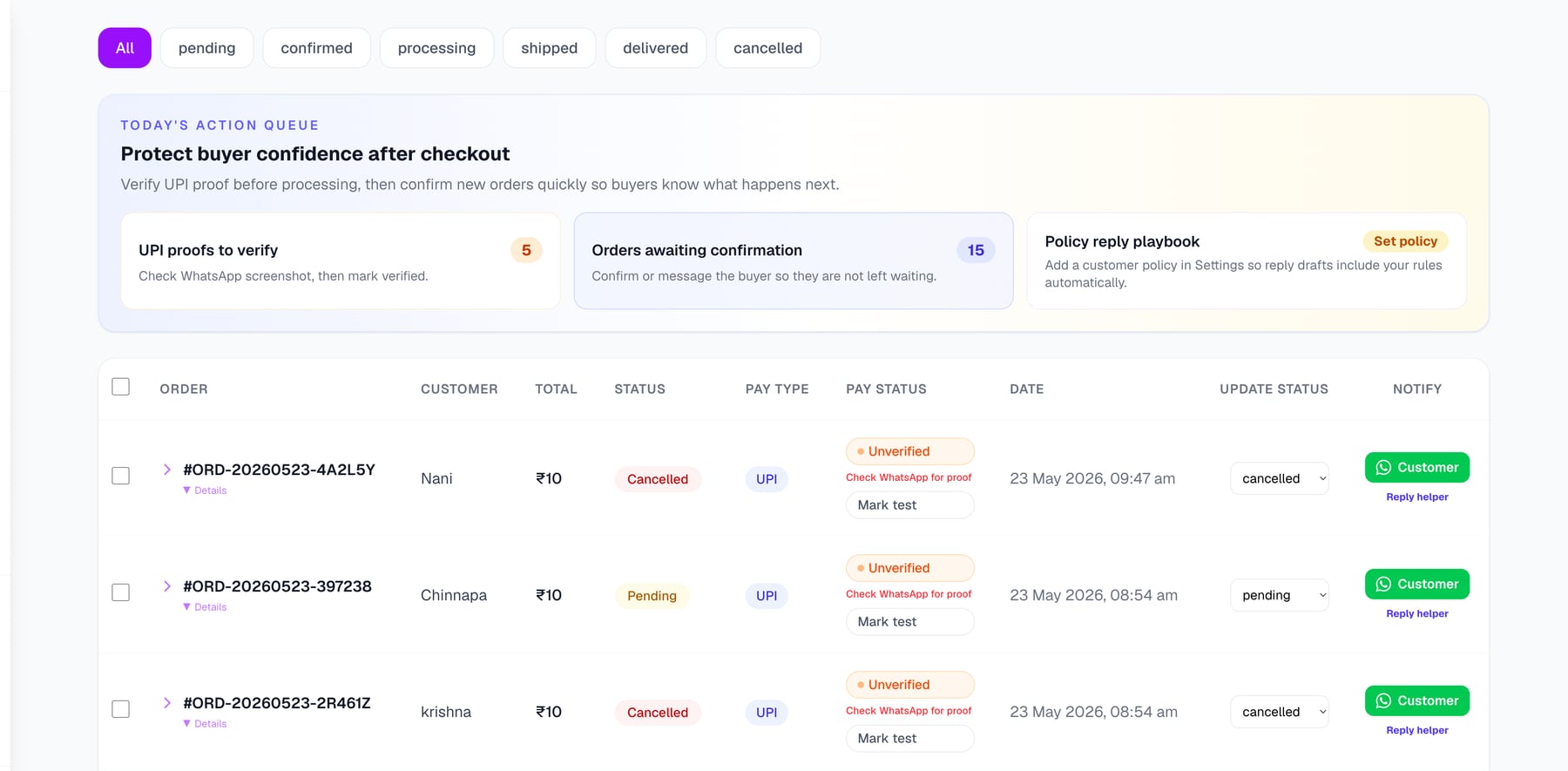
Task: Tick the select-all orders checkbox
Action: pyautogui.click(x=121, y=387)
